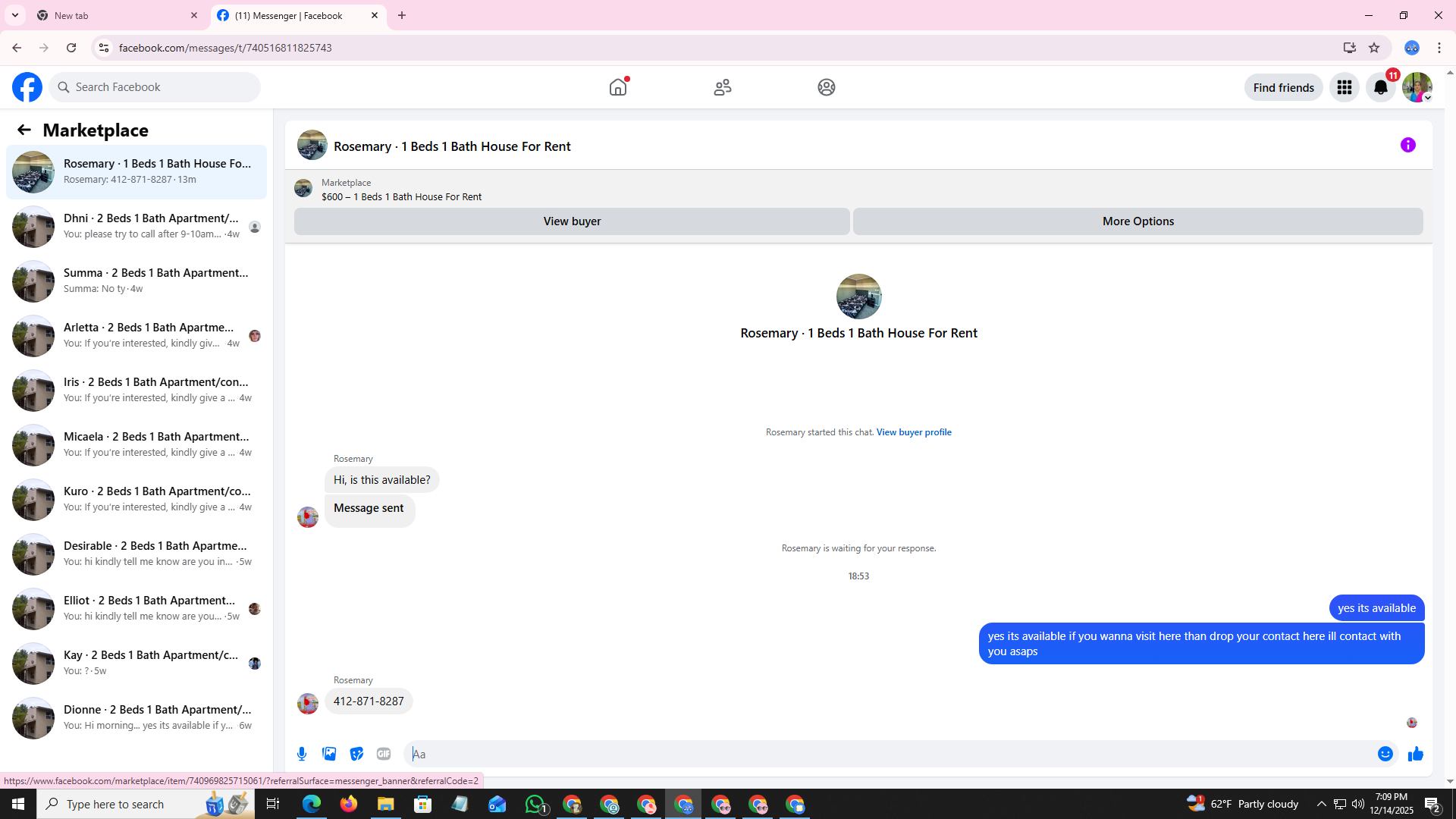Open the emoji picker in message box
Screen dimensions: 1456x819
[x=1385, y=754]
